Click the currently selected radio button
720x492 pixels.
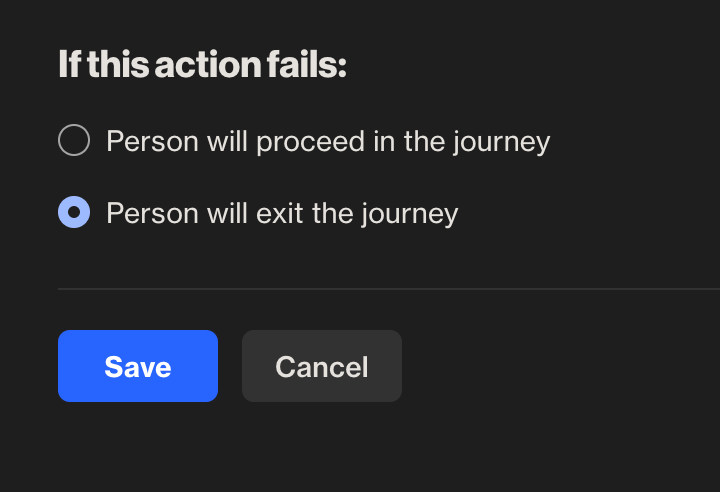coord(74,213)
